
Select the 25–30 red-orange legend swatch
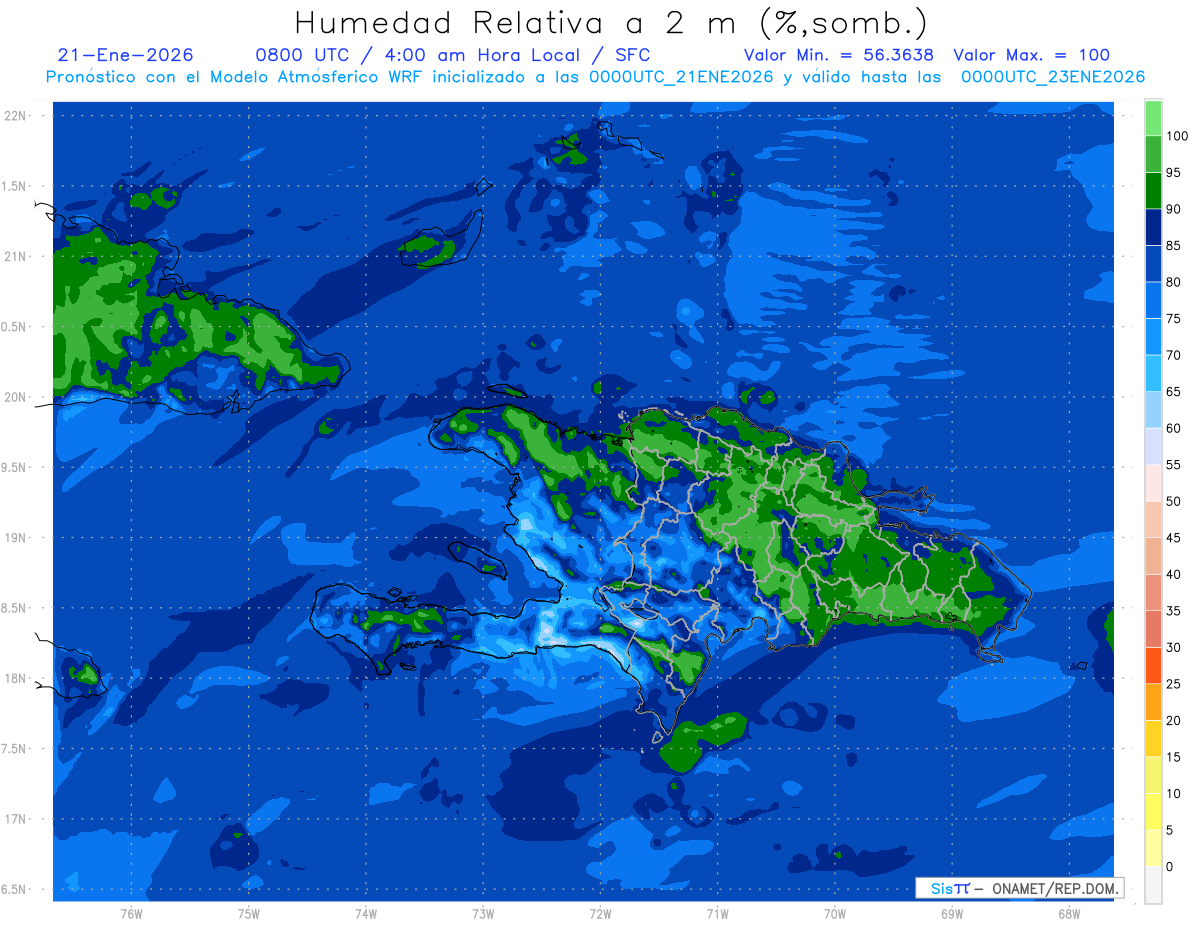click(x=1153, y=665)
